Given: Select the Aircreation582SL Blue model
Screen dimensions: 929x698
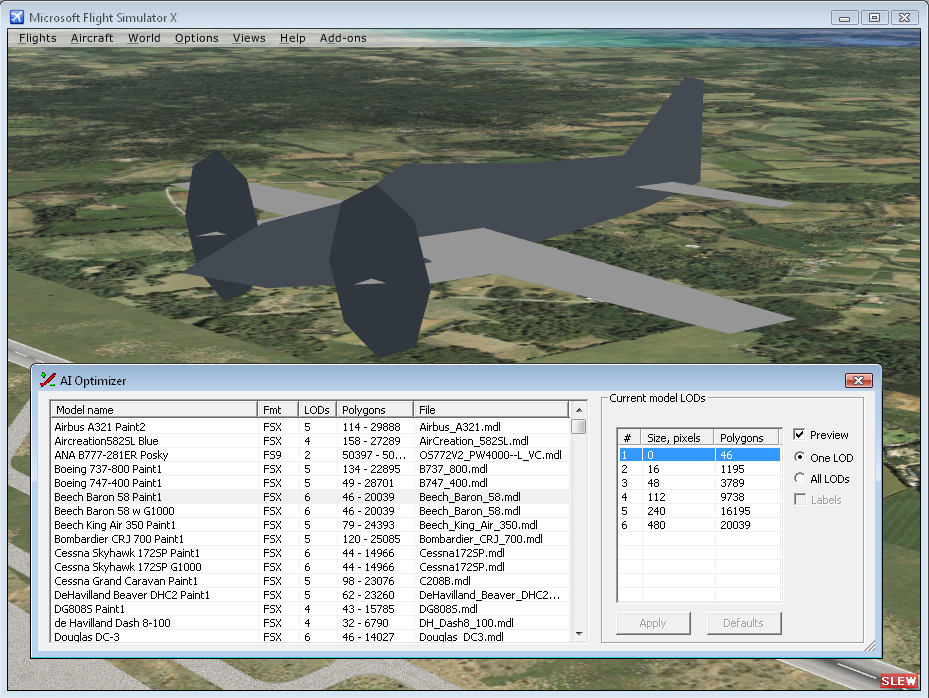Looking at the screenshot, I should click(x=310, y=441).
